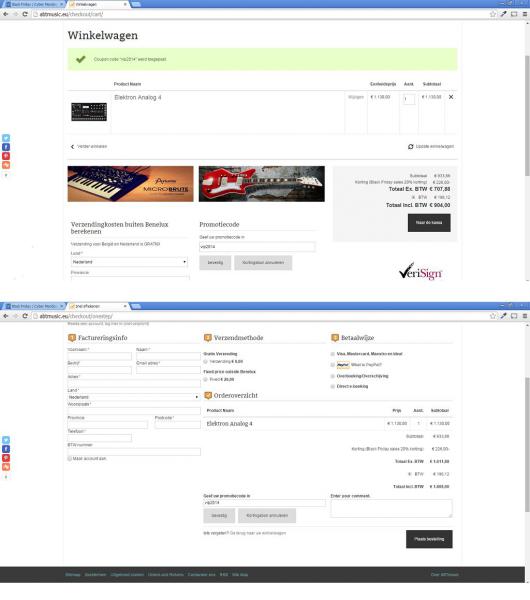
Task: Open the Land dropdown in Factureringsinfo
Action: click(134, 397)
